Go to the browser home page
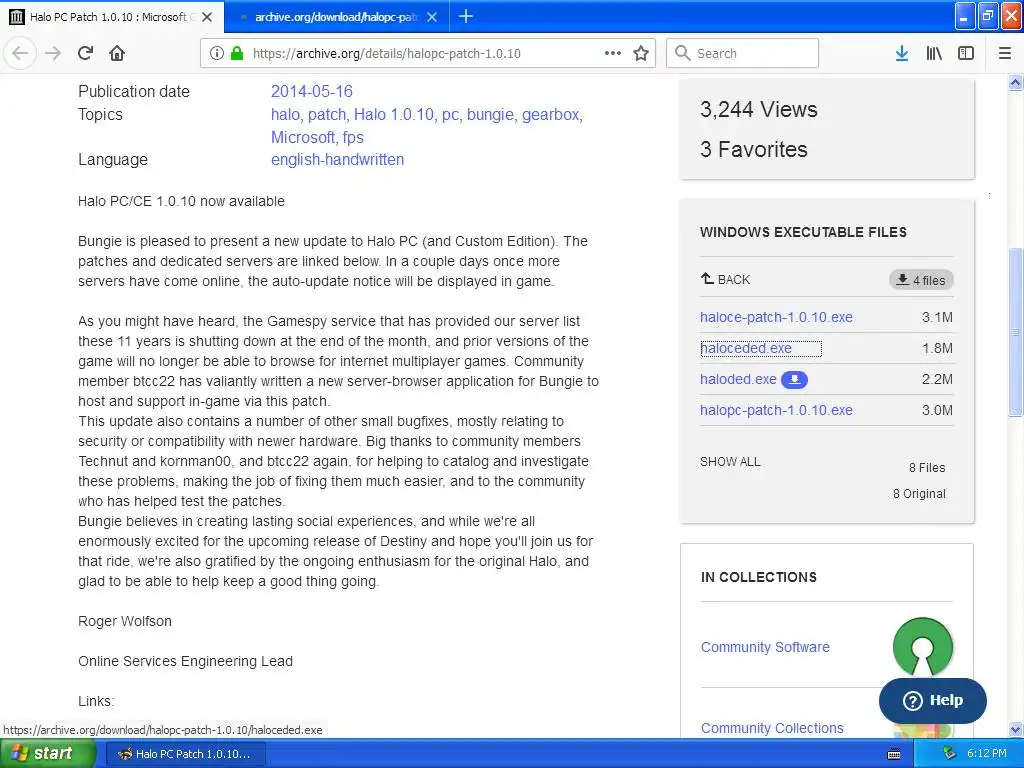Screen dimensions: 1024x768 (x=117, y=53)
